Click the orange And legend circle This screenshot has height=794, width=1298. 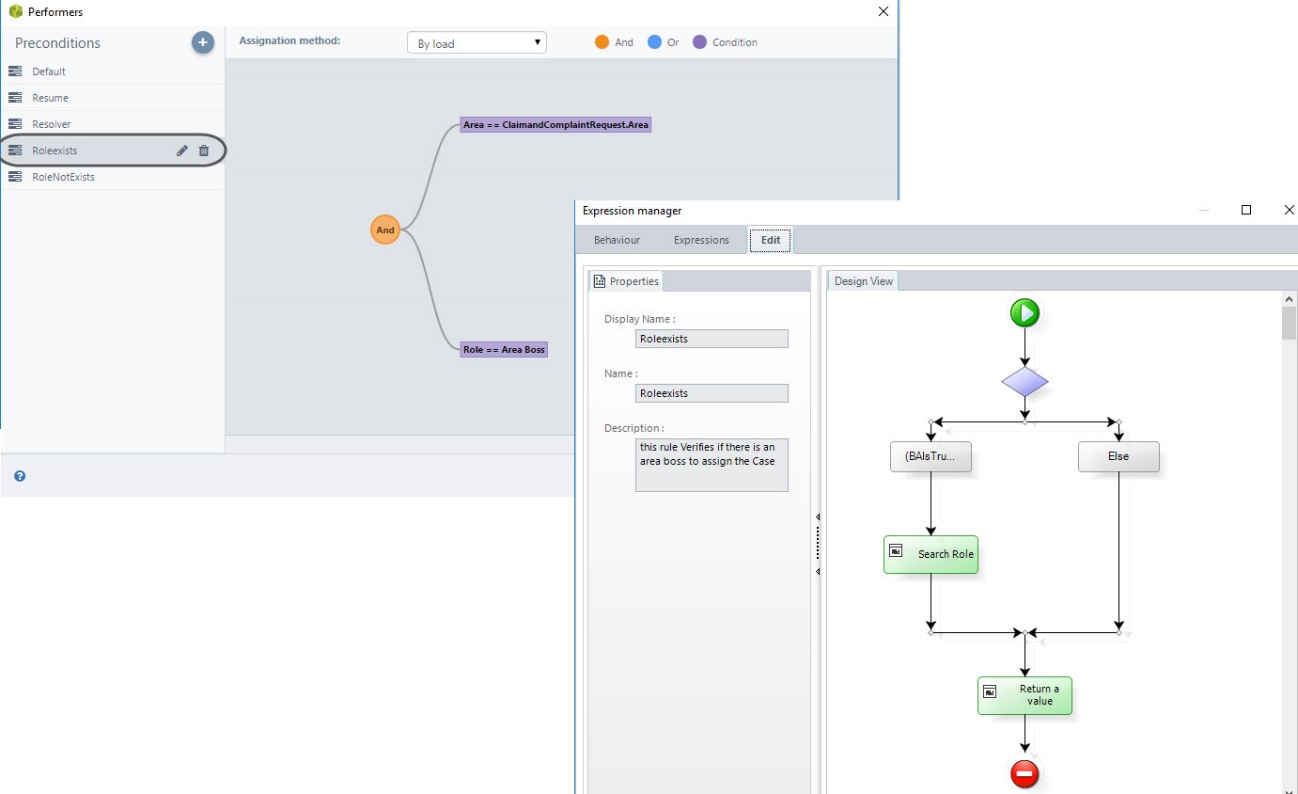pyautogui.click(x=602, y=42)
